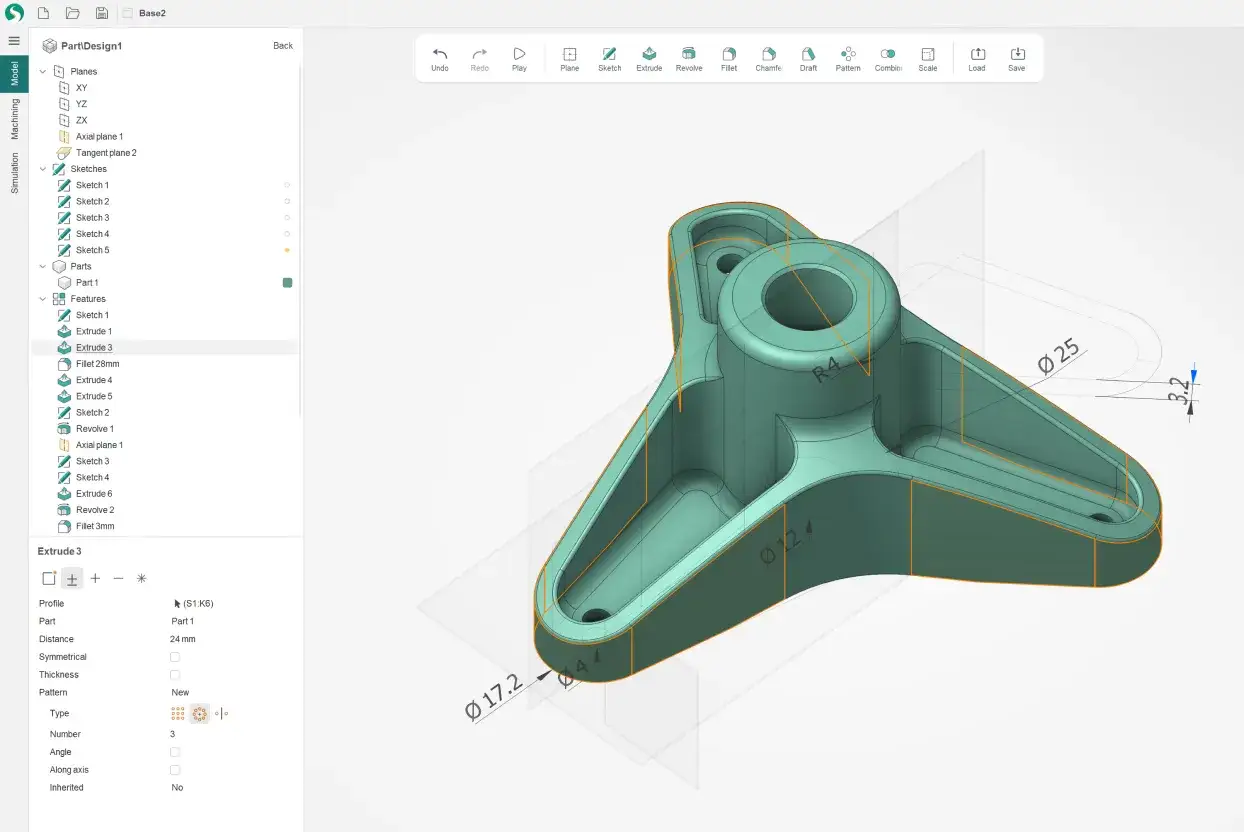Switch to the Machining tab
This screenshot has height=832, width=1244.
click(x=14, y=119)
